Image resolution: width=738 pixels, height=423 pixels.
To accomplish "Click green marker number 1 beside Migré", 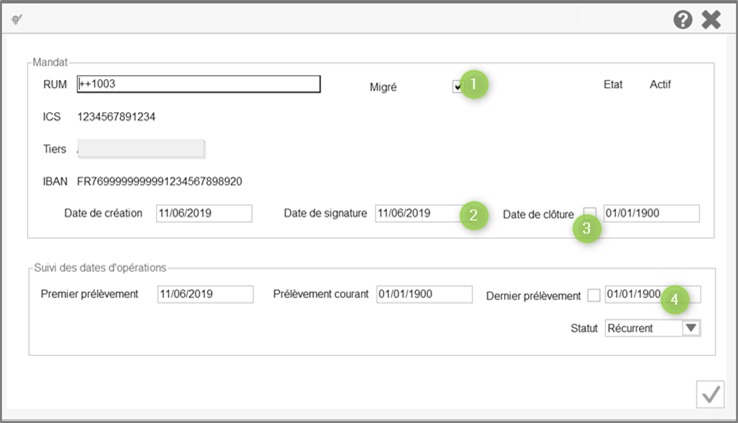I will point(477,84).
